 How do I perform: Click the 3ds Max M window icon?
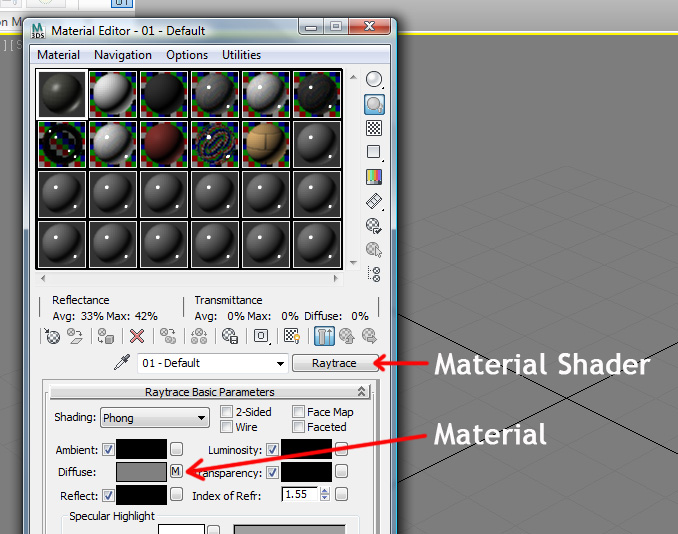tap(38, 31)
